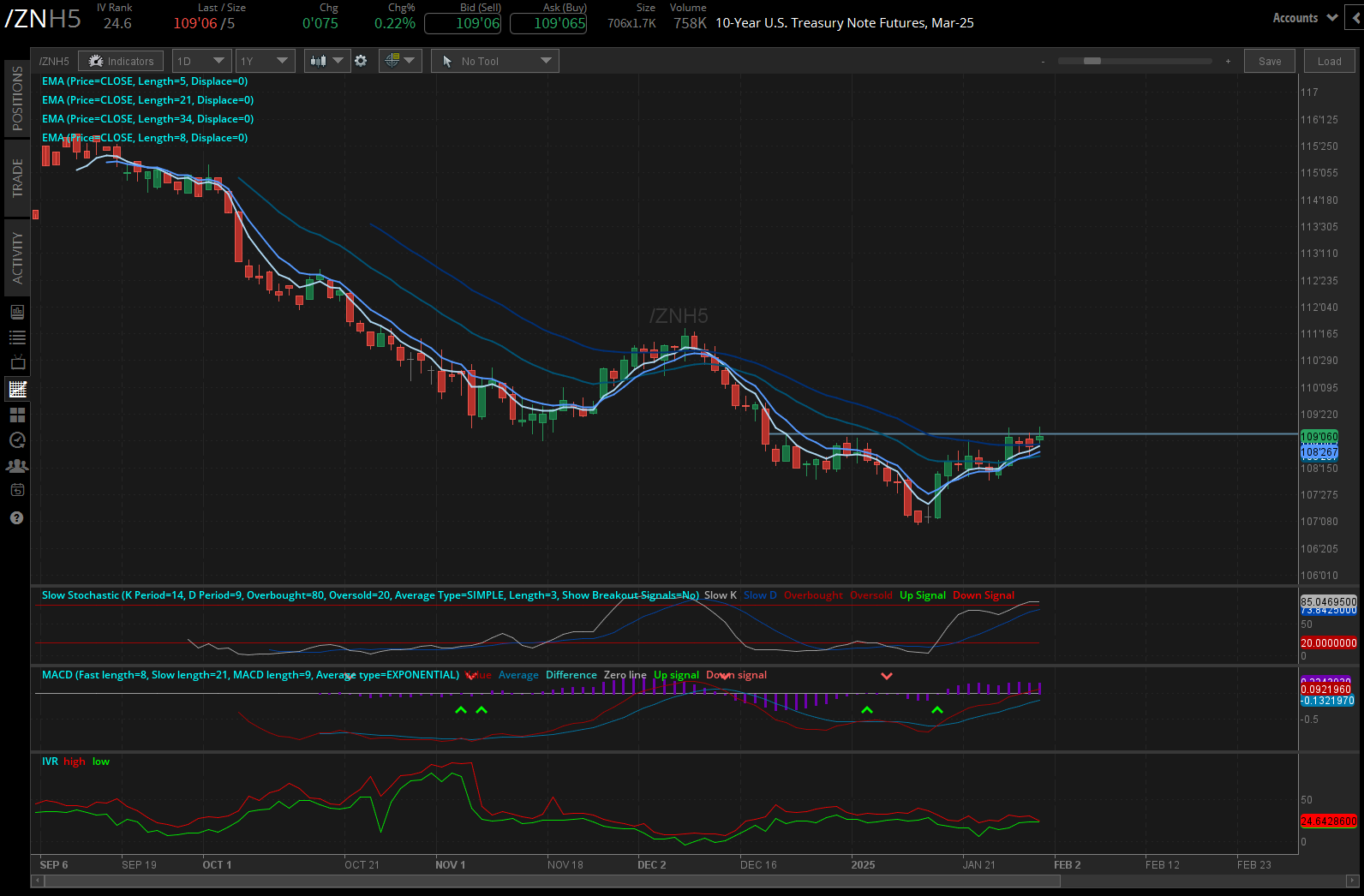
Task: Click the IV Rank value 24.6
Action: tap(117, 24)
